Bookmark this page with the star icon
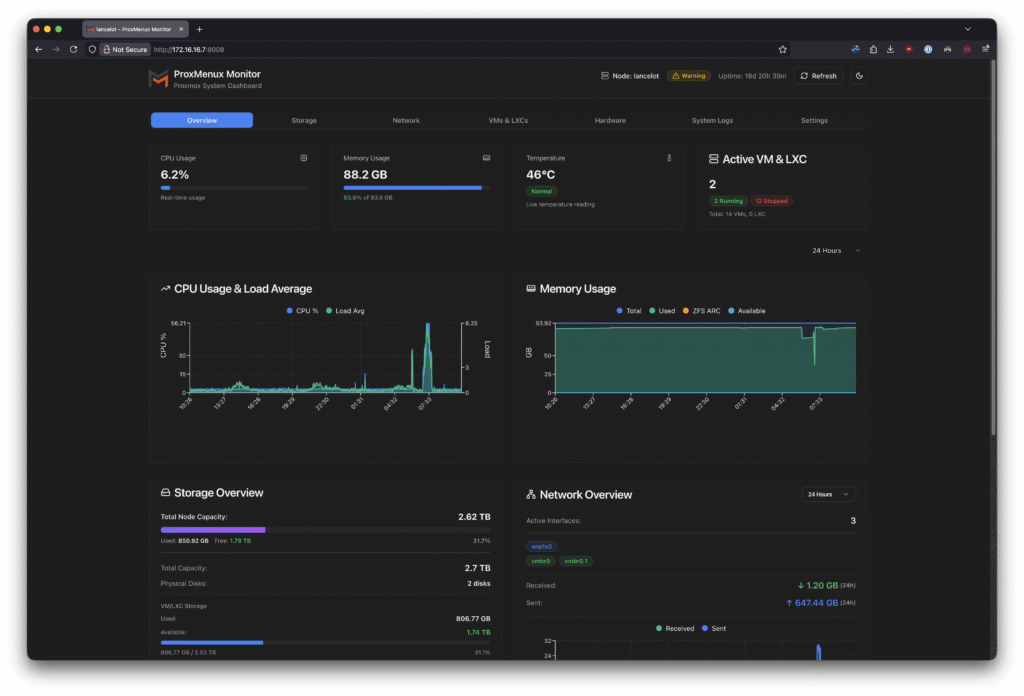This screenshot has height=696, width=1024. (x=783, y=49)
